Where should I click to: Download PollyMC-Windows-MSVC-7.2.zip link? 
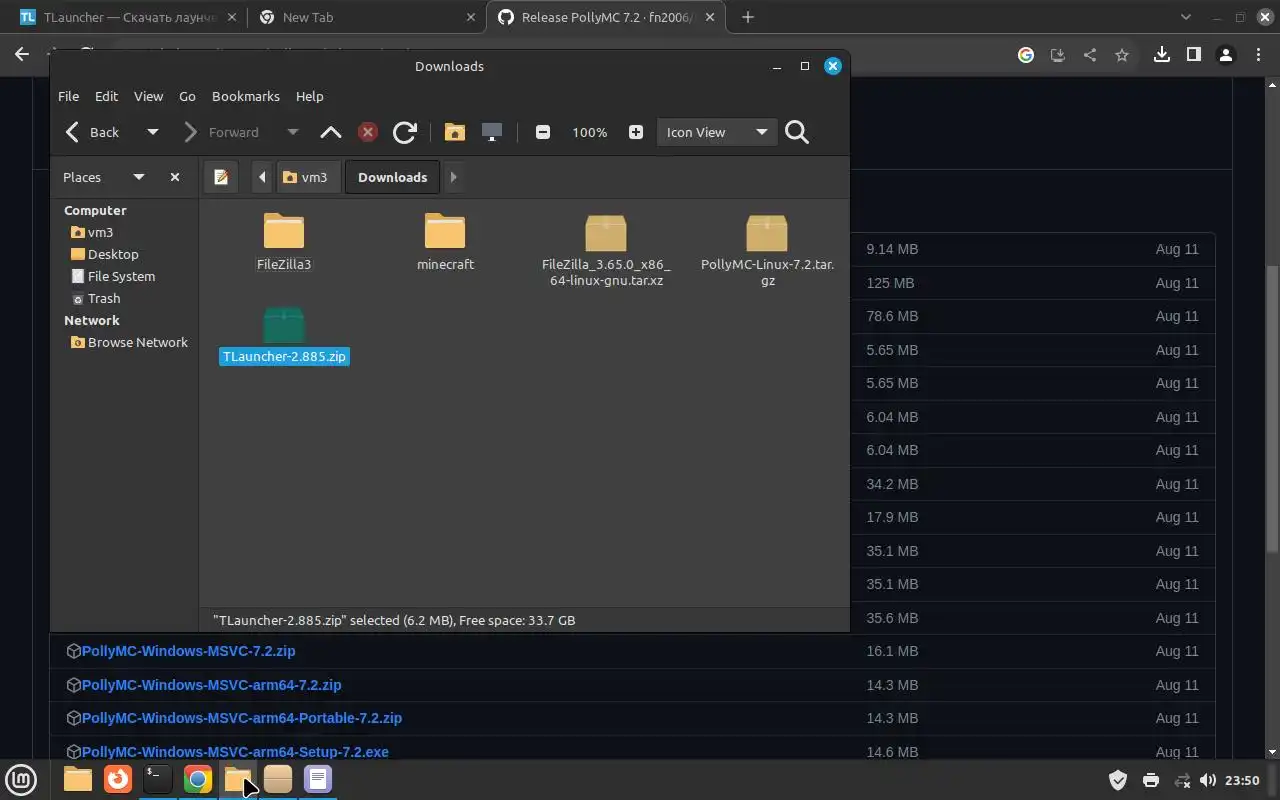point(188,651)
